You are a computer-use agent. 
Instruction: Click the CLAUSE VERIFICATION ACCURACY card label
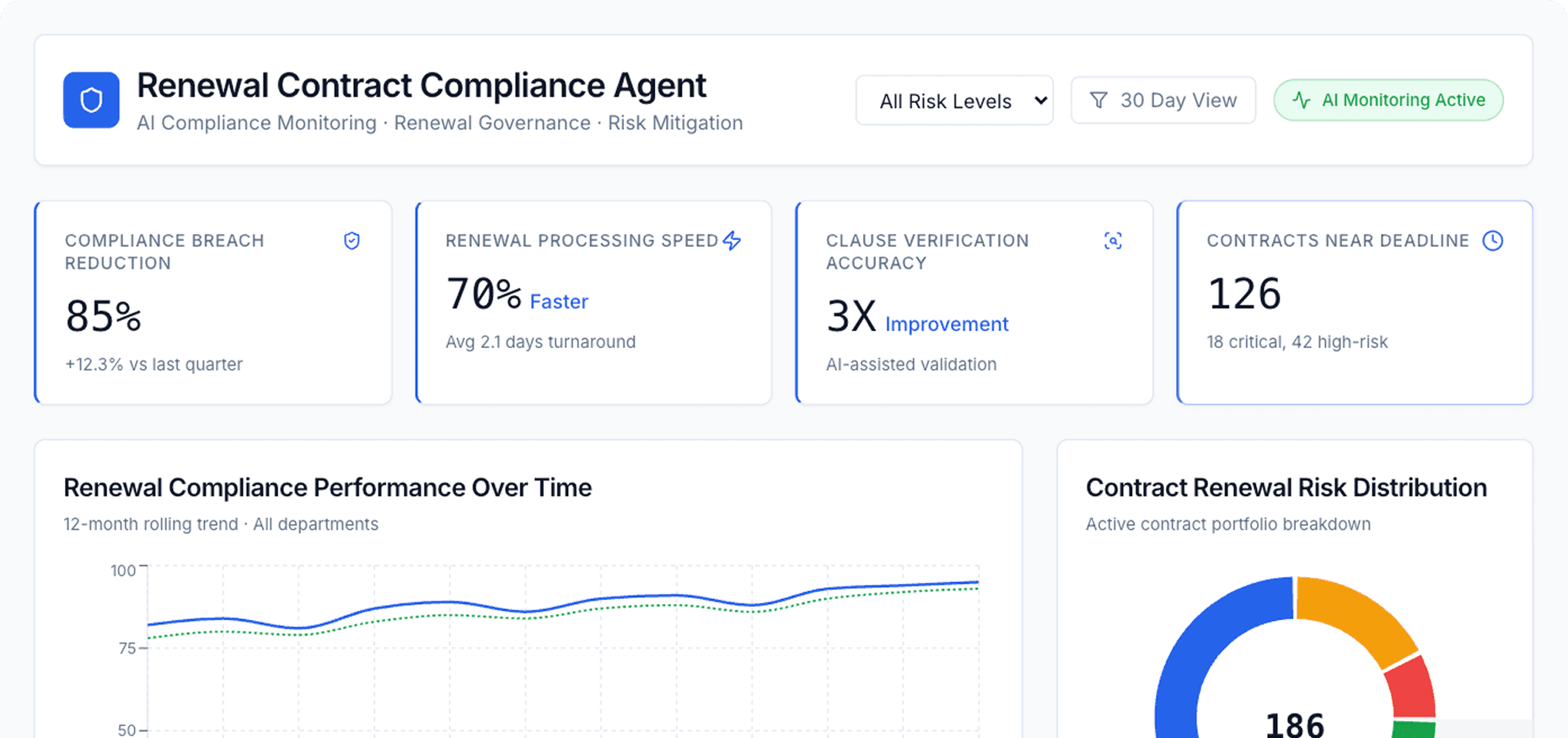tap(927, 252)
